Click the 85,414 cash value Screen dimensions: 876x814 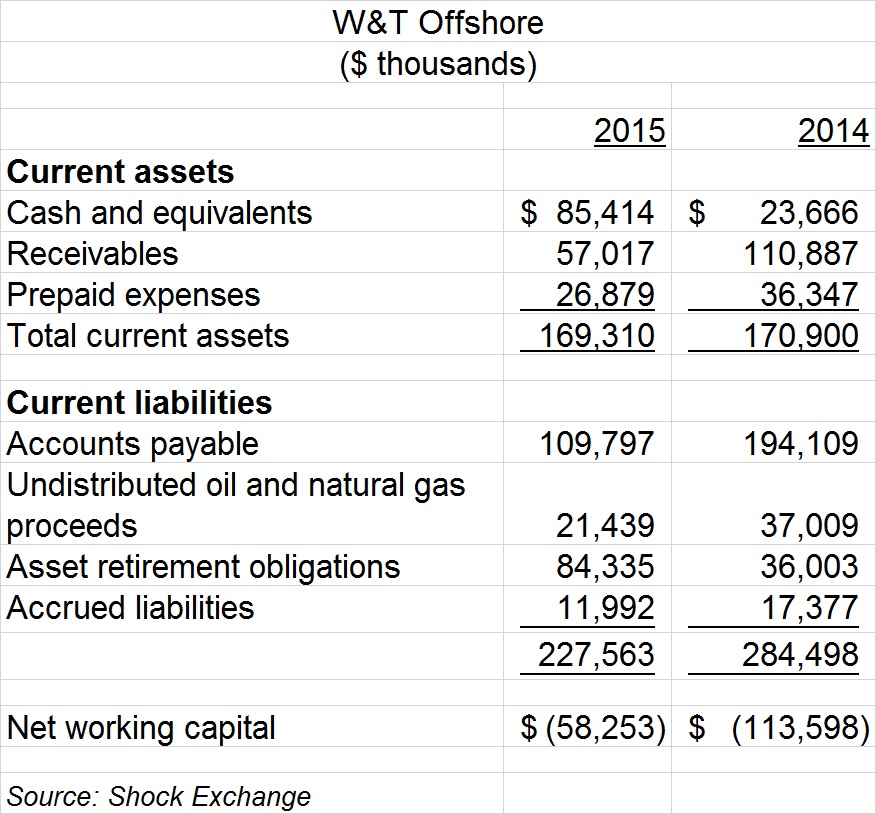pyautogui.click(x=604, y=213)
